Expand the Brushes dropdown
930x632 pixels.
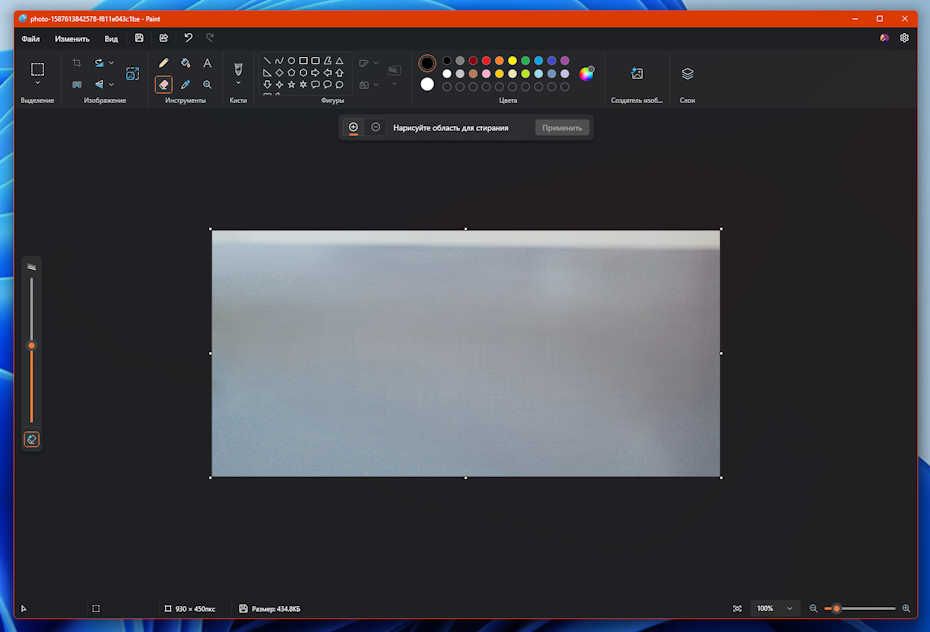[238, 83]
